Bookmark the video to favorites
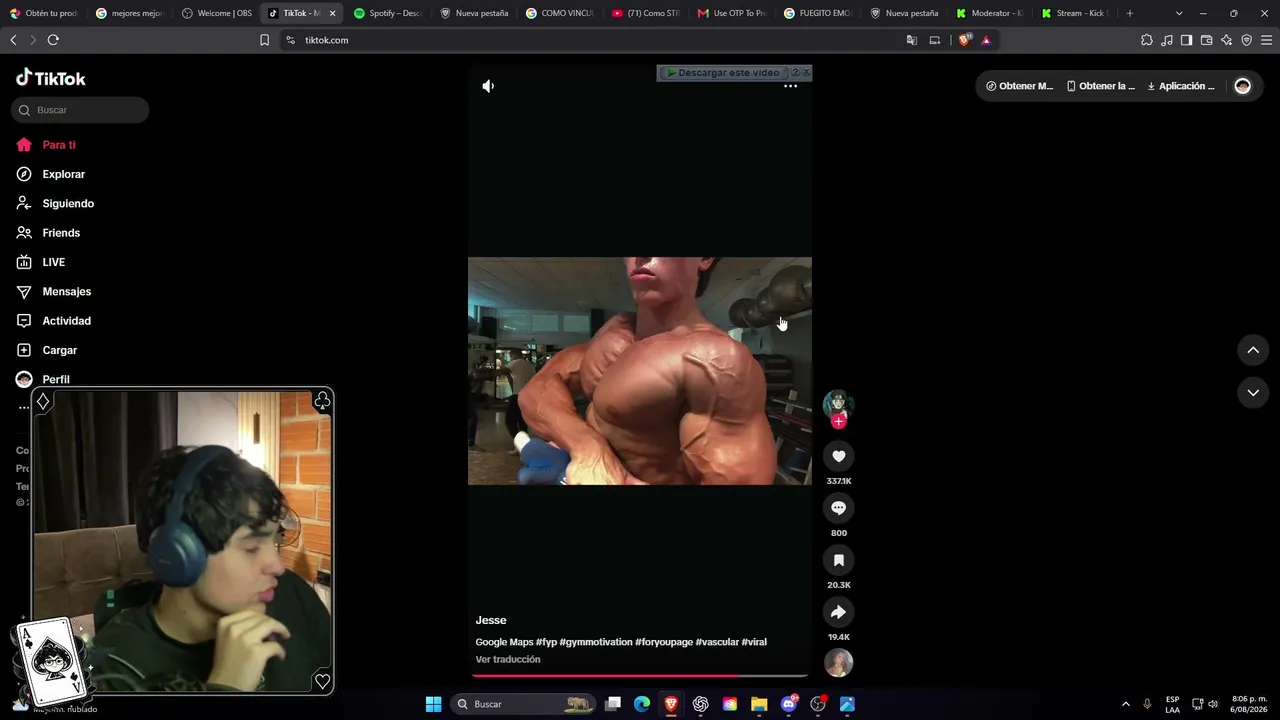Viewport: 1280px width, 720px height. [839, 560]
